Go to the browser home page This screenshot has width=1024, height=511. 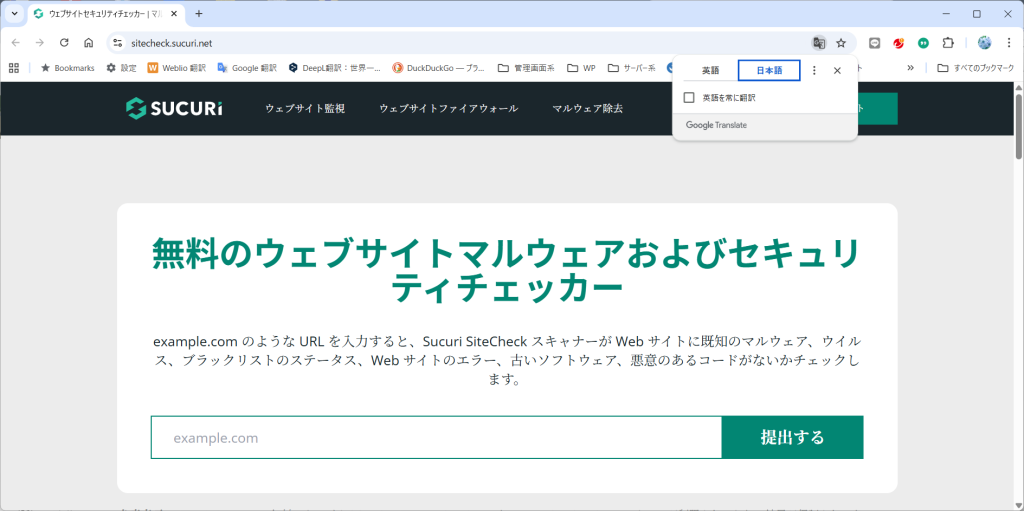click(x=88, y=43)
